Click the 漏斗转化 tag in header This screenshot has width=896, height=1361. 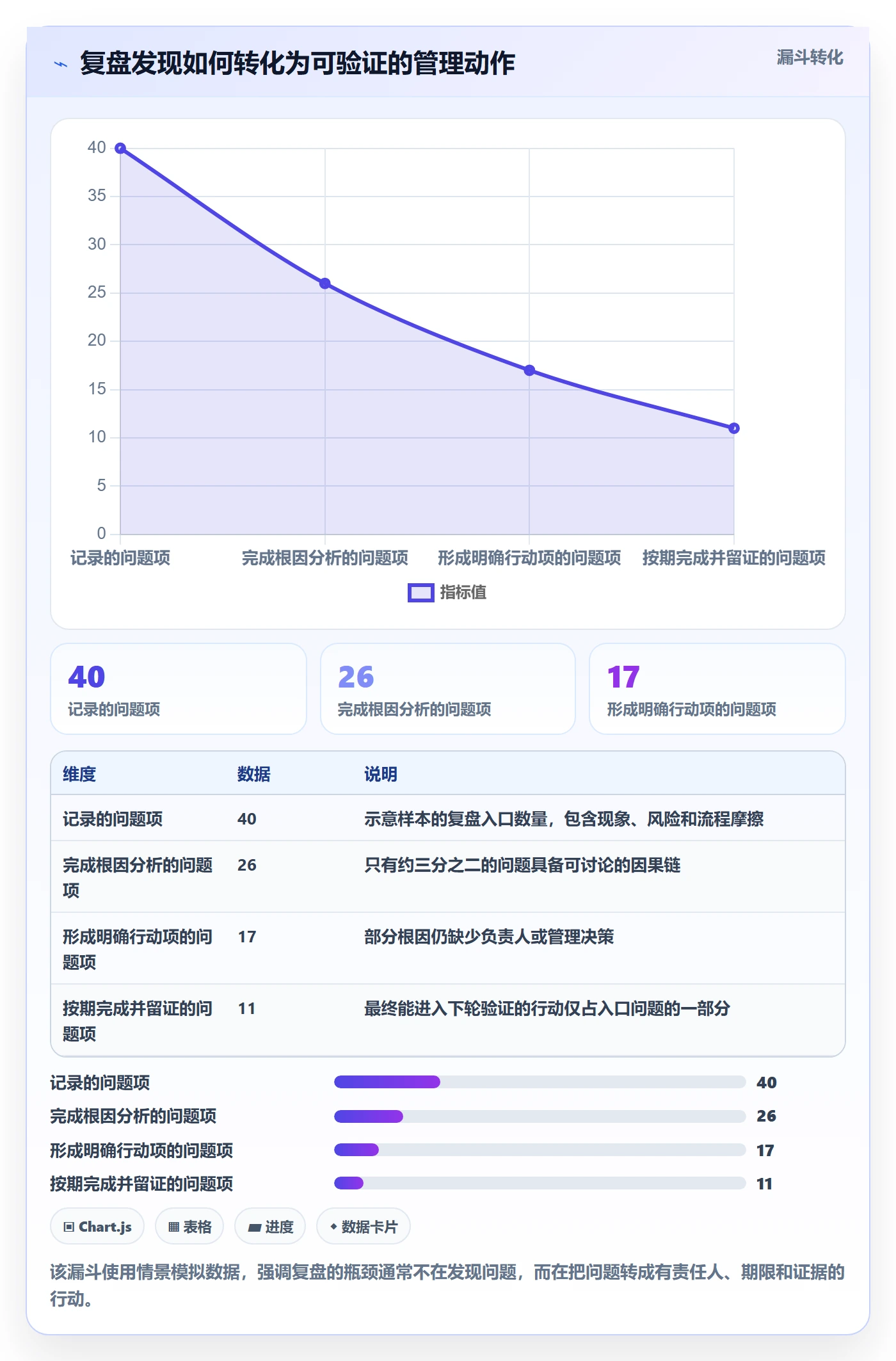click(810, 58)
